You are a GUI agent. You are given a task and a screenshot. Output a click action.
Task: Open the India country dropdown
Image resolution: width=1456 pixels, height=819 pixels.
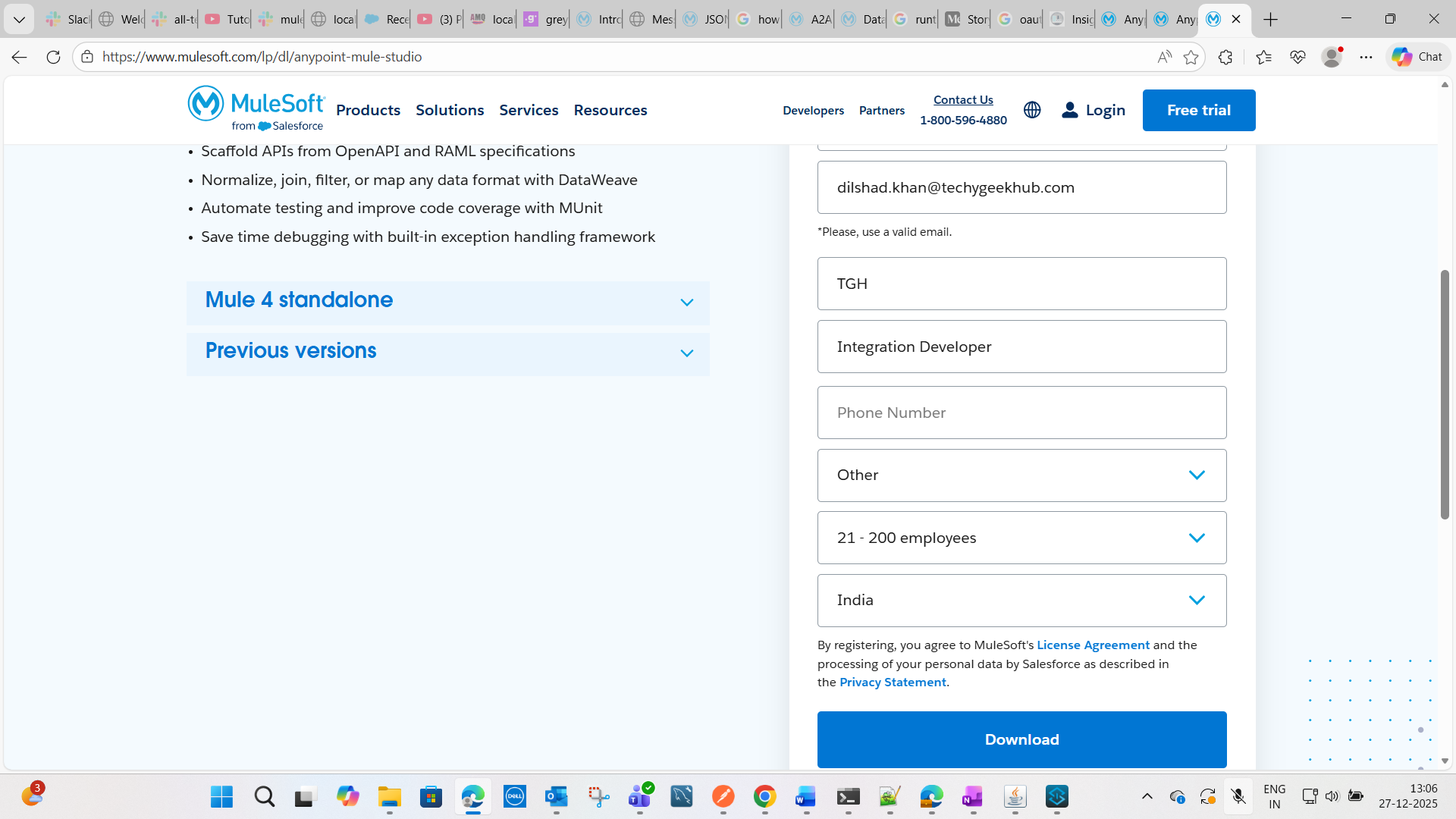(1021, 601)
